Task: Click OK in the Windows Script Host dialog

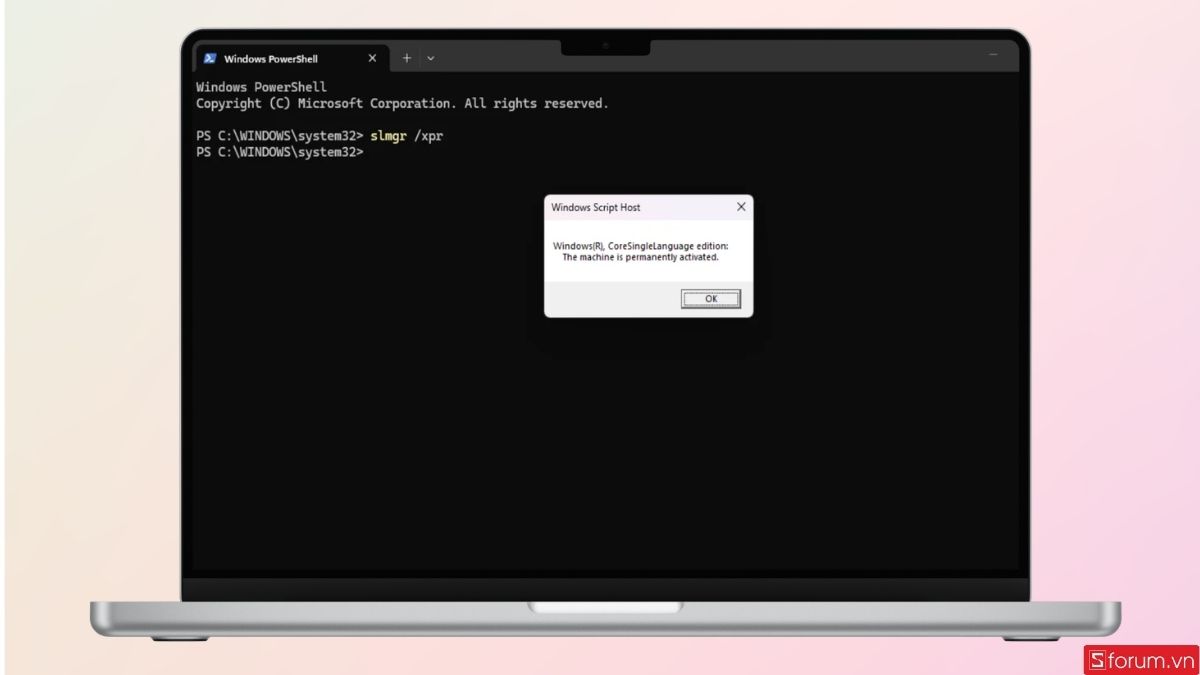Action: pyautogui.click(x=711, y=298)
